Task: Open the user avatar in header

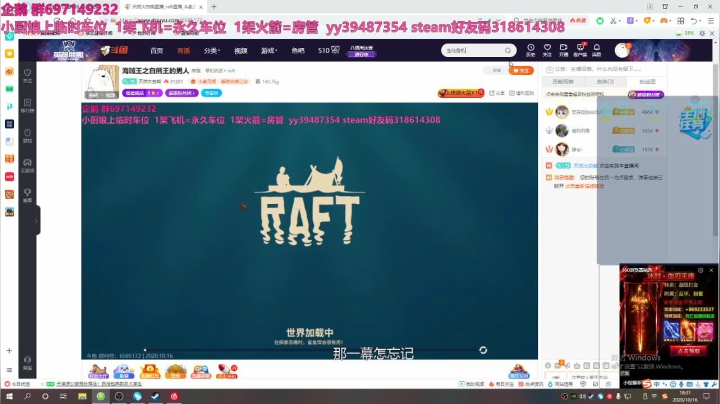Action: click(622, 50)
